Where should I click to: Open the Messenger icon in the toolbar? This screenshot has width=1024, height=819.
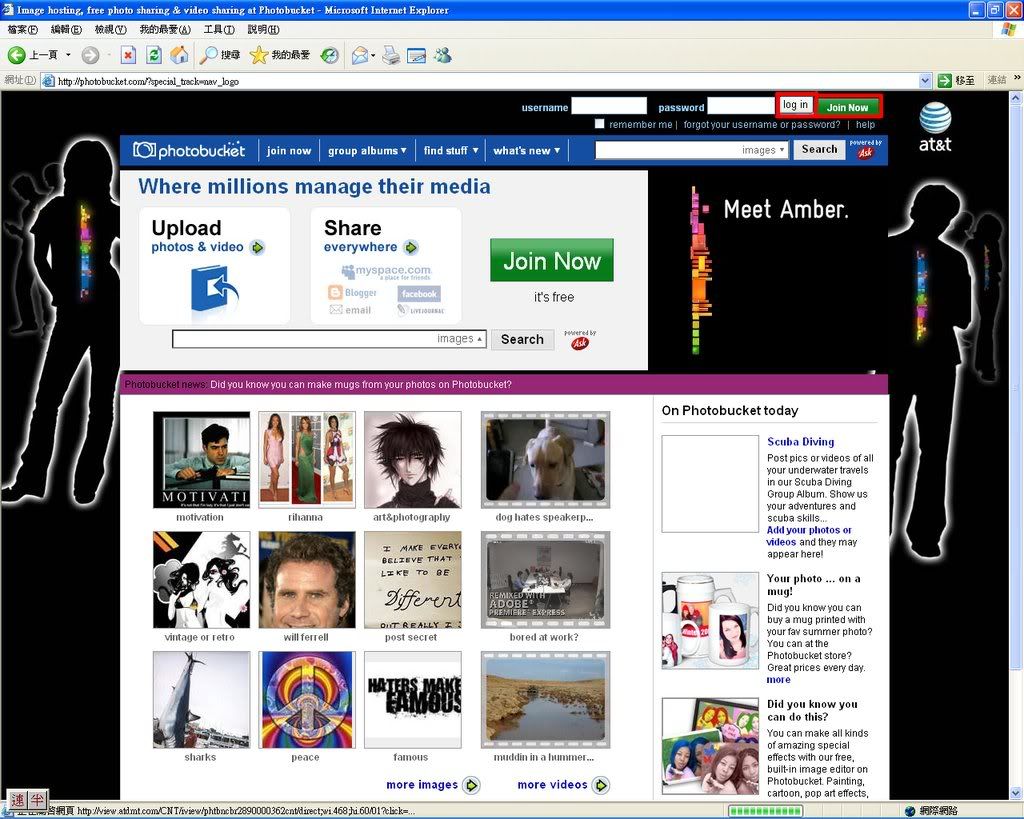point(442,55)
